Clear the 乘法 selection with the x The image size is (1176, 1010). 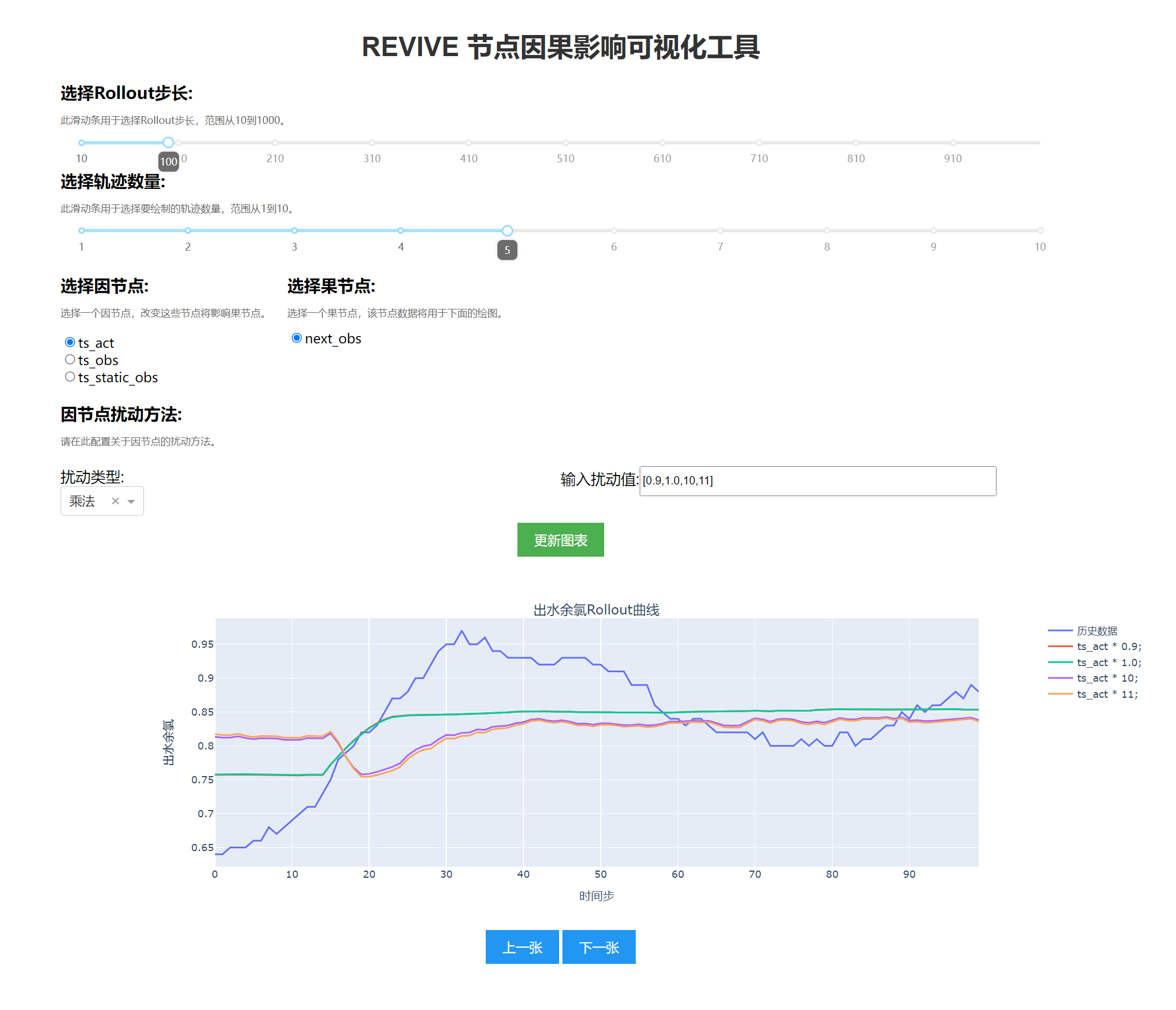pyautogui.click(x=115, y=501)
